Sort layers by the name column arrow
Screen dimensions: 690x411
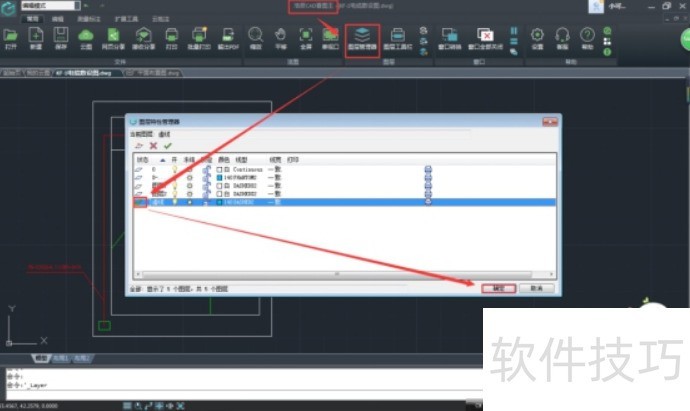click(x=162, y=159)
